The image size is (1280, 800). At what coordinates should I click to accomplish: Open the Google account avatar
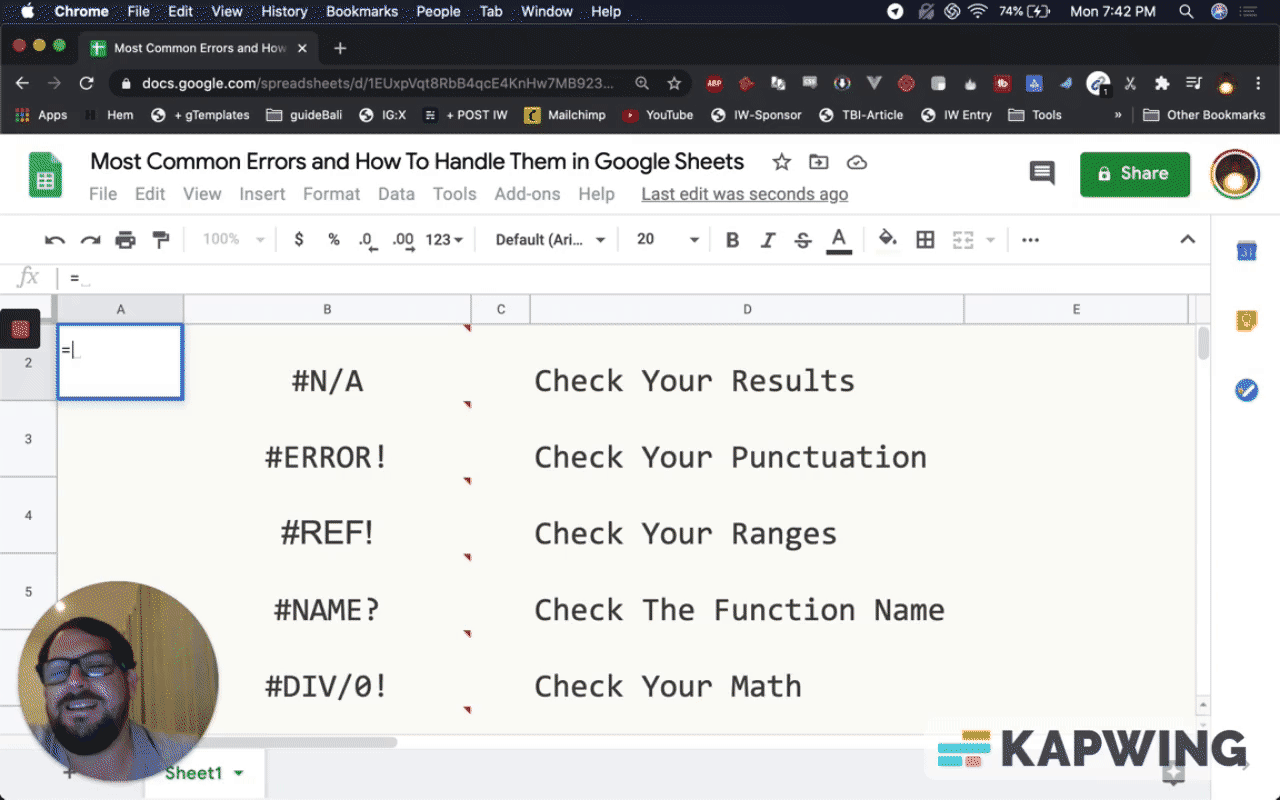1234,174
